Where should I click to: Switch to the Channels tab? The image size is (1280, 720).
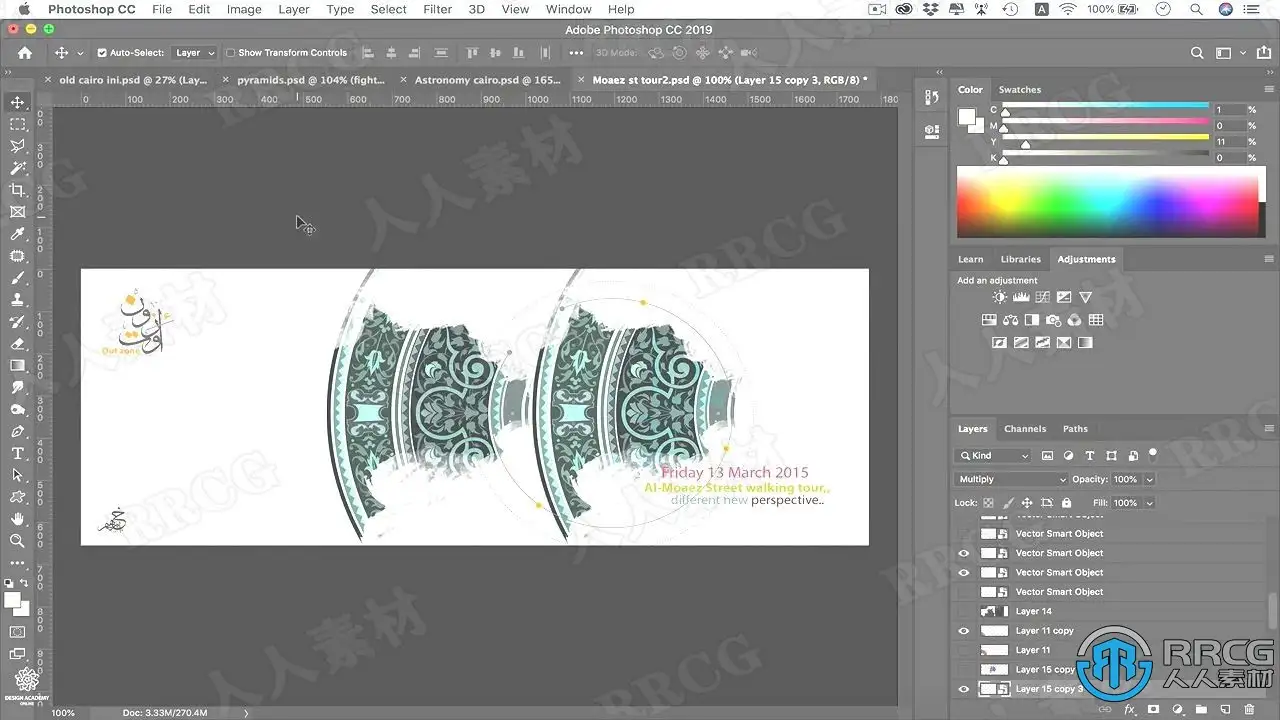coord(1025,429)
